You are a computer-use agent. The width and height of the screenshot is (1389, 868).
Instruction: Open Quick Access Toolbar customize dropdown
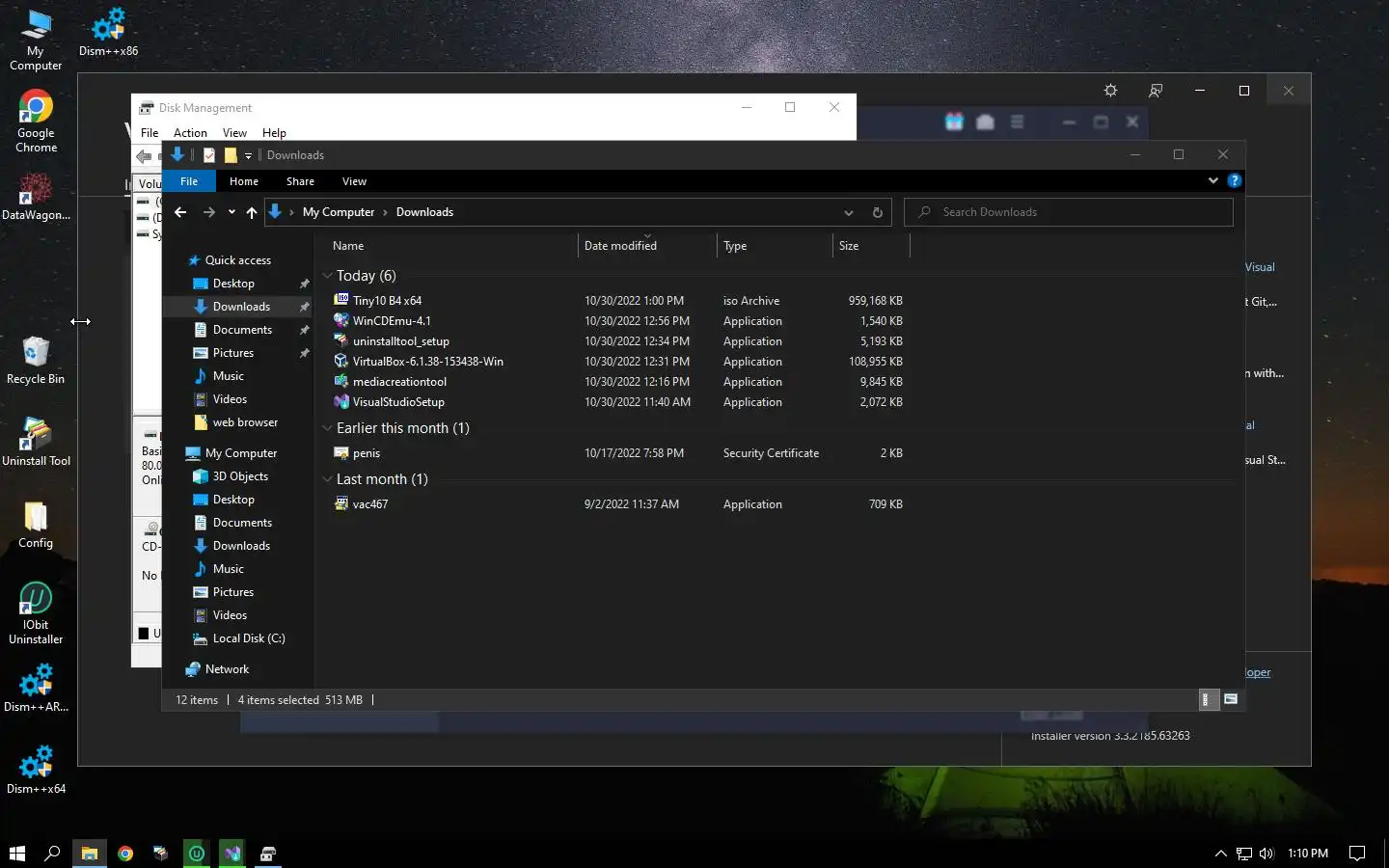[x=248, y=155]
